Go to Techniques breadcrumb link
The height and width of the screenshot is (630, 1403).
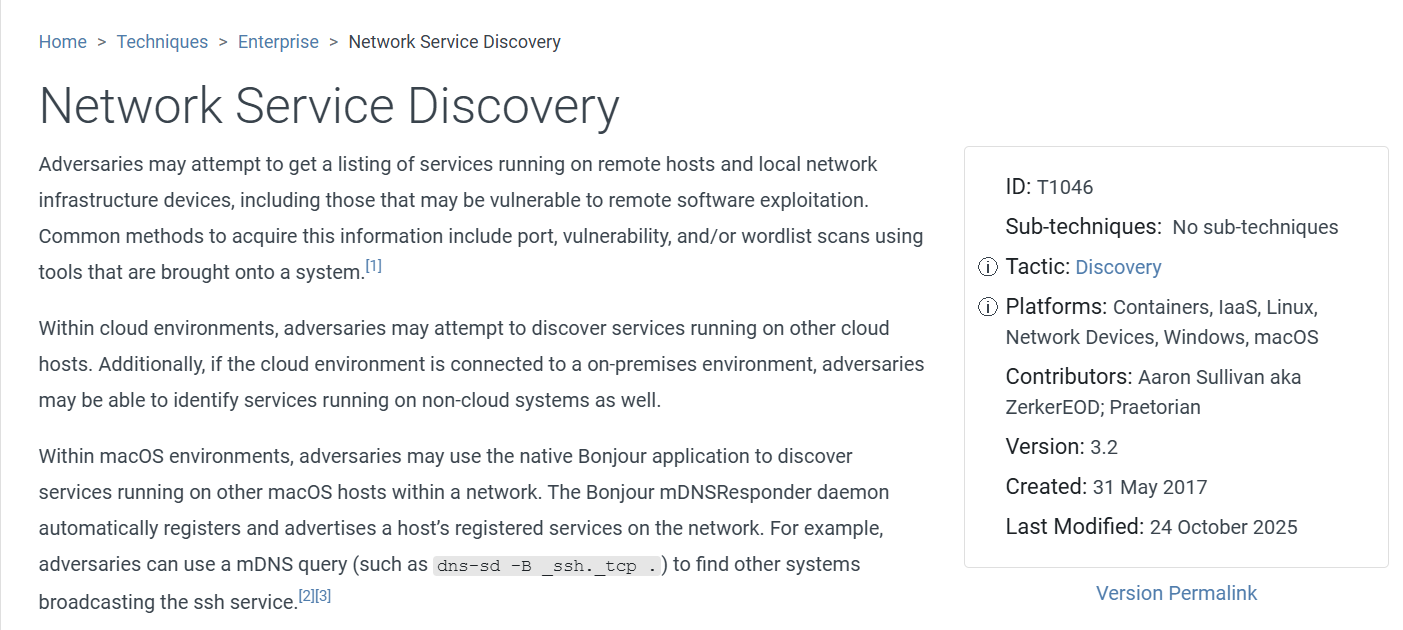(x=162, y=42)
